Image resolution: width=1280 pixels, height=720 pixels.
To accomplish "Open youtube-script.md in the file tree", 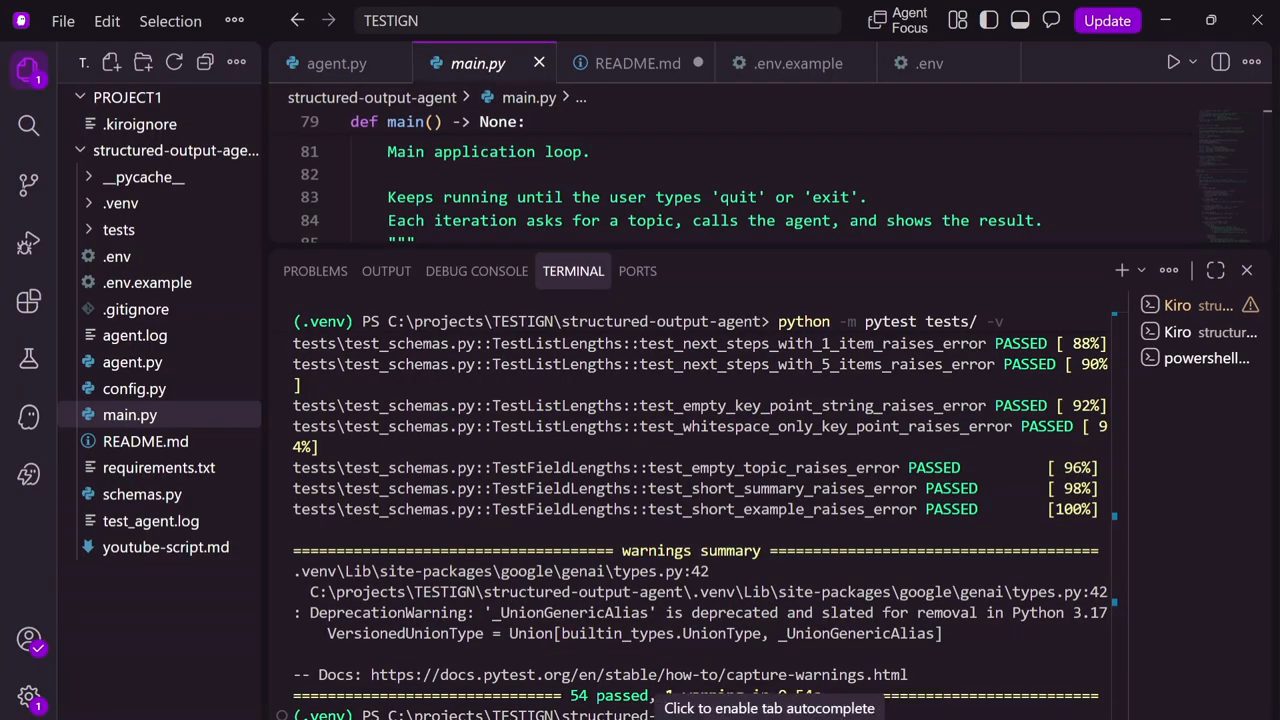I will click(165, 547).
